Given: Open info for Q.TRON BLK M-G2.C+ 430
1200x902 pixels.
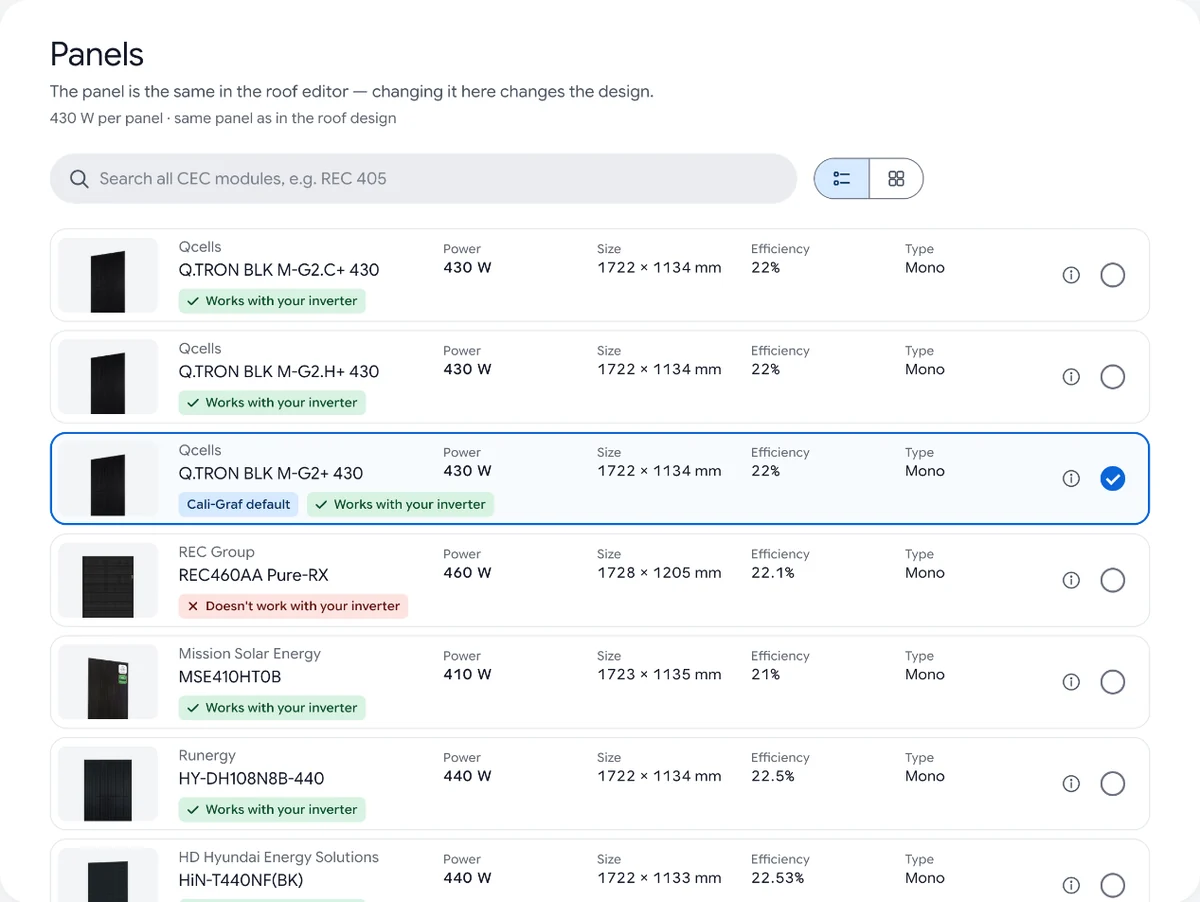Looking at the screenshot, I should click(x=1071, y=275).
